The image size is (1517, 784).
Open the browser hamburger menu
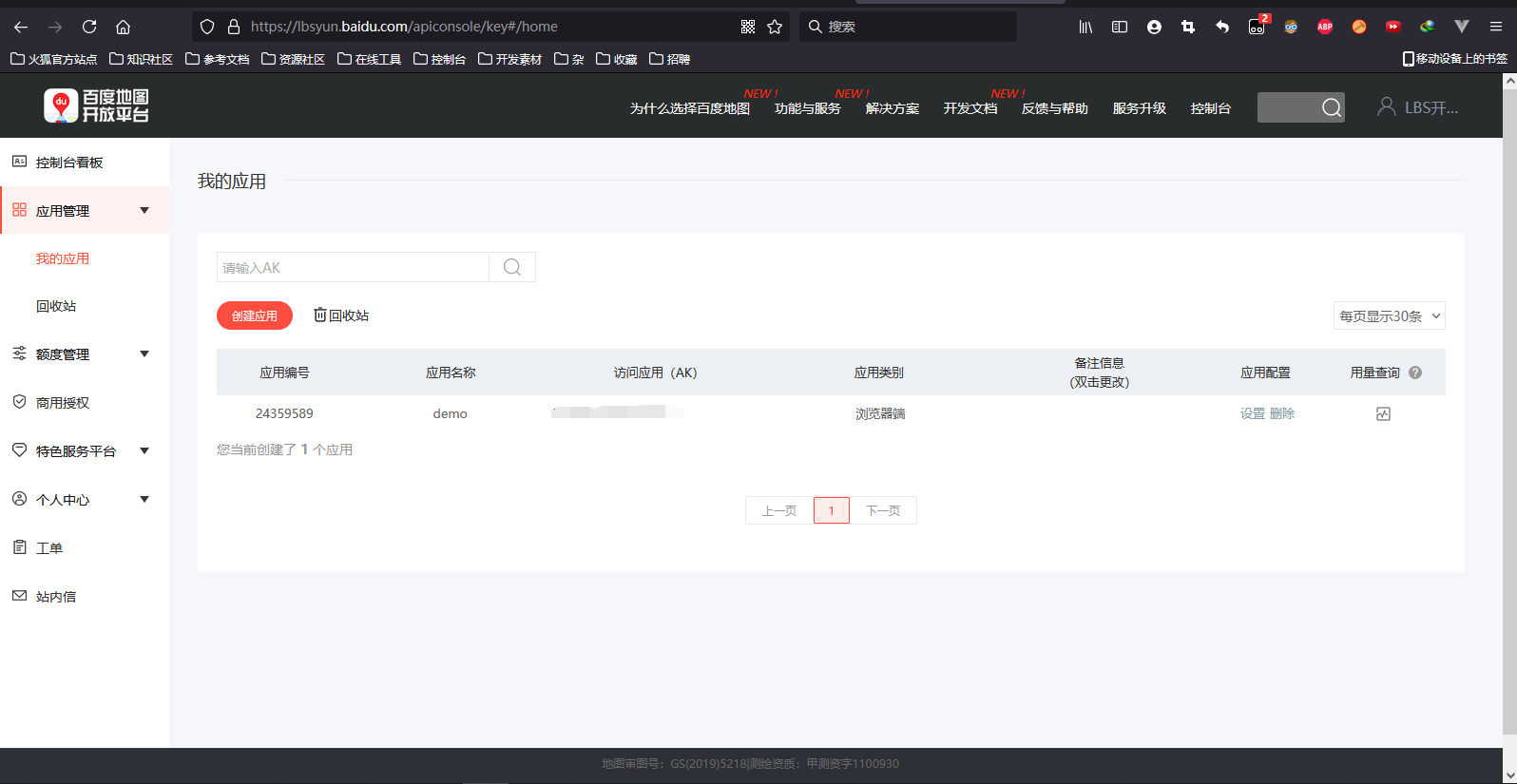pos(1496,27)
